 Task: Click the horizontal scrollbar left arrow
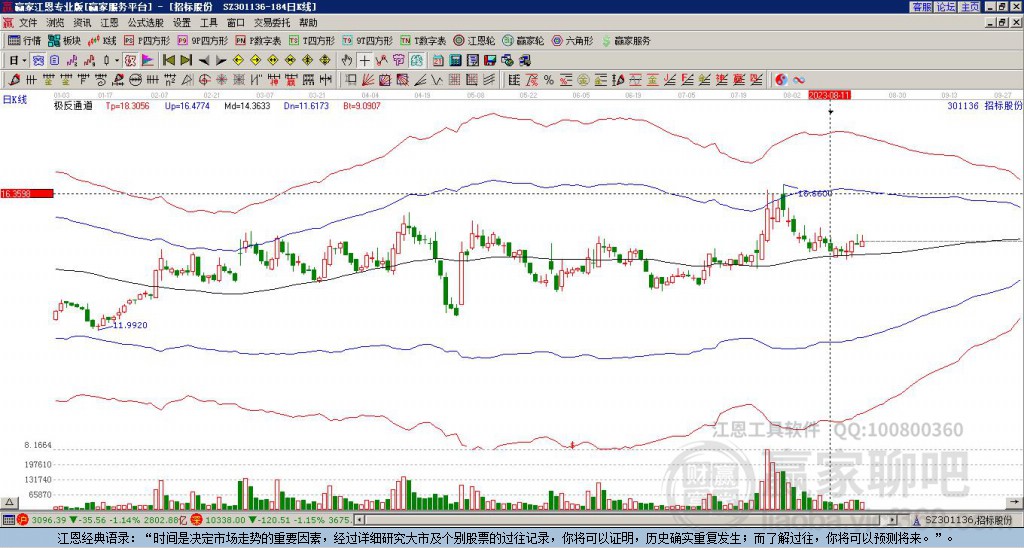(359, 520)
